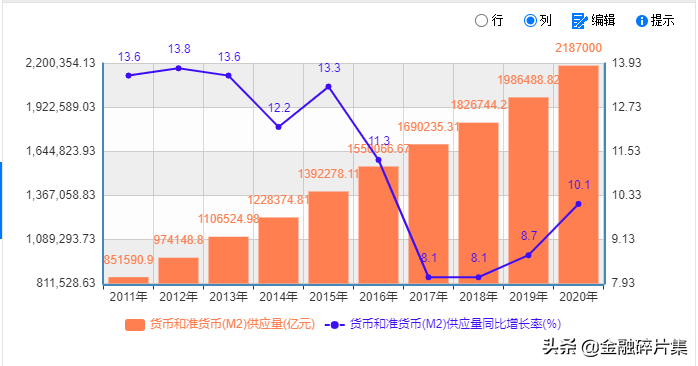The height and width of the screenshot is (366, 698).
Task: Click right axis value 11.53
Action: tap(627, 151)
